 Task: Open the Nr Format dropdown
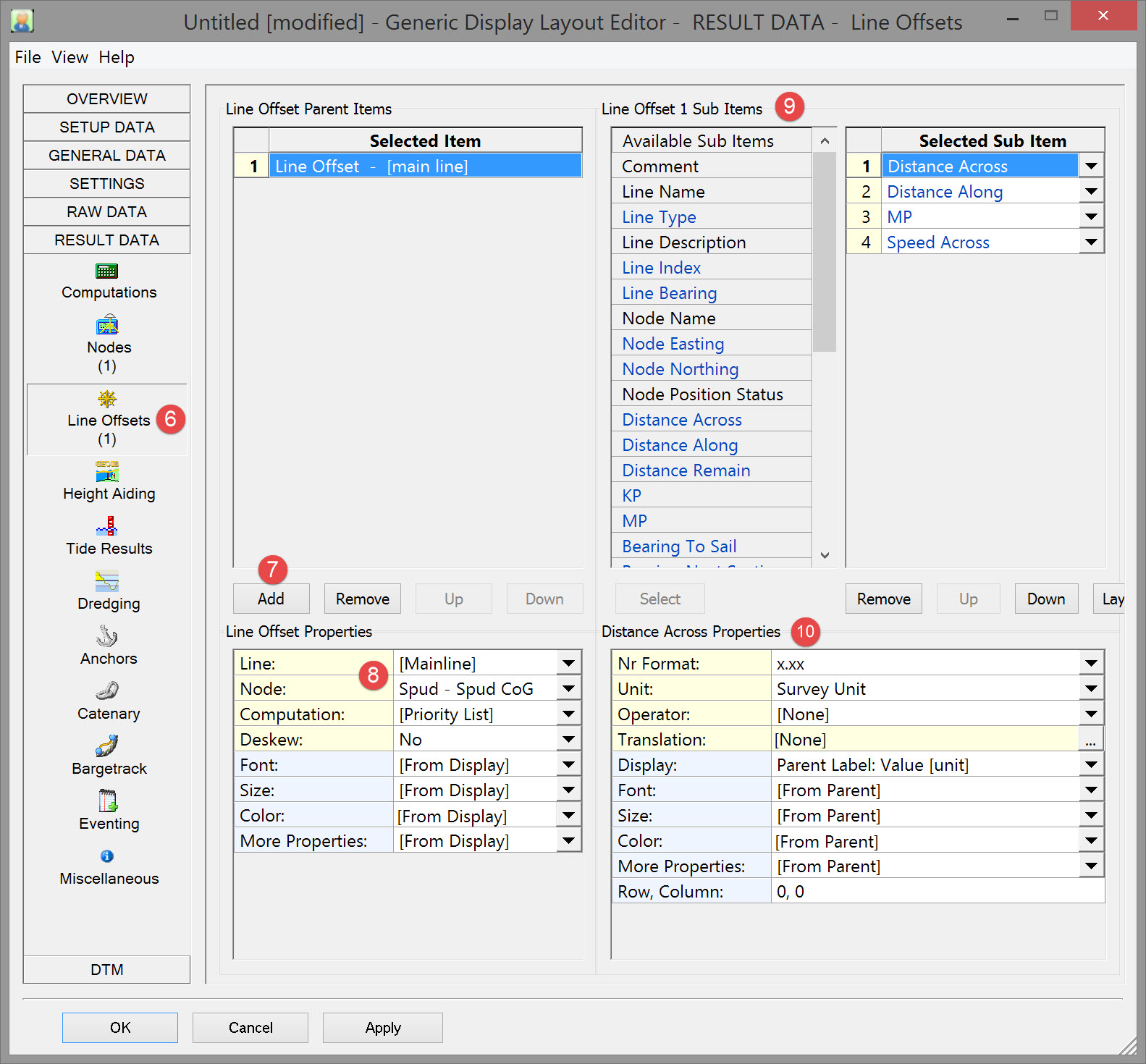[x=1091, y=664]
